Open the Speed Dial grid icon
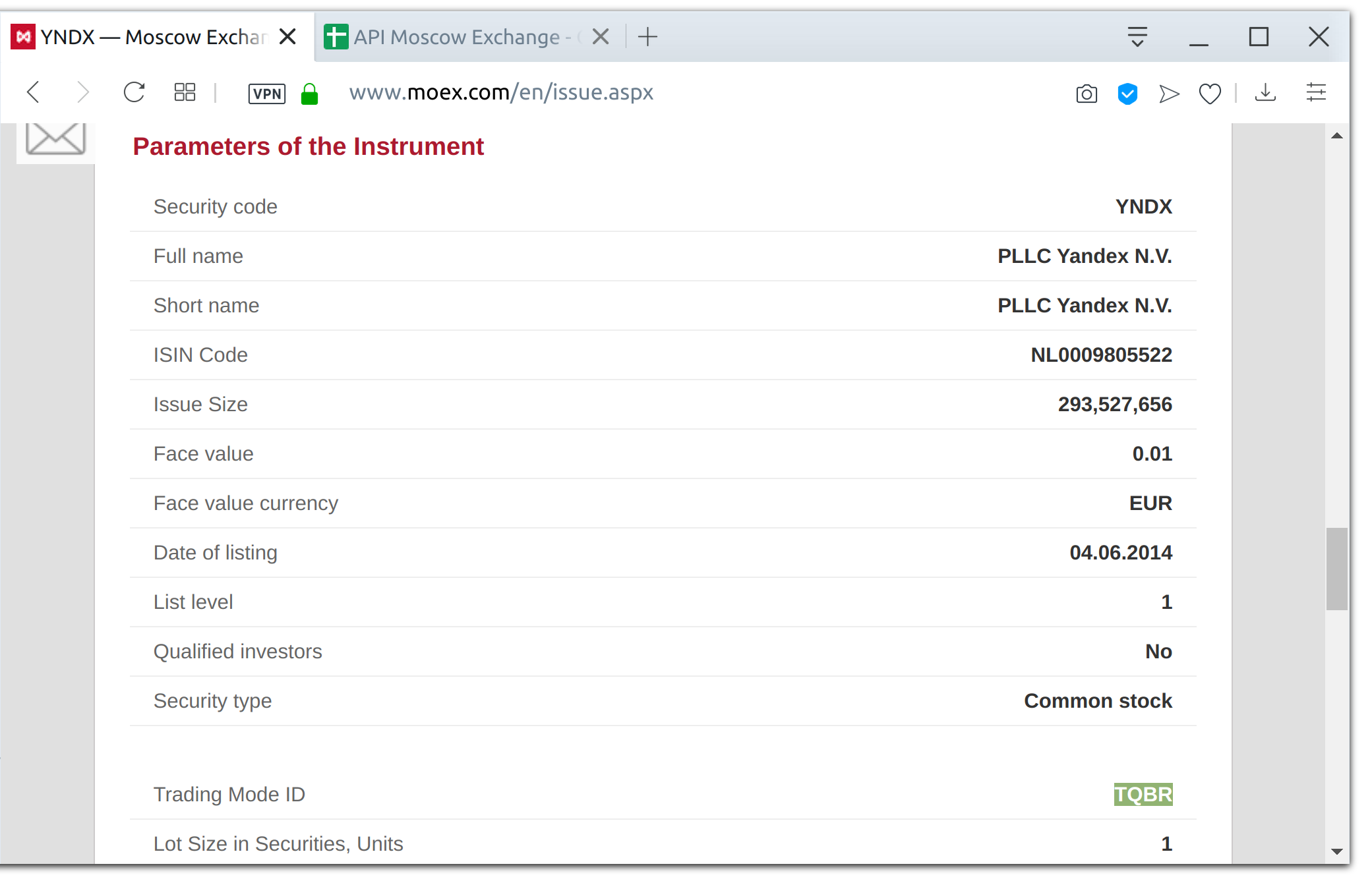Screen dimensions: 1372x885 (x=185, y=92)
